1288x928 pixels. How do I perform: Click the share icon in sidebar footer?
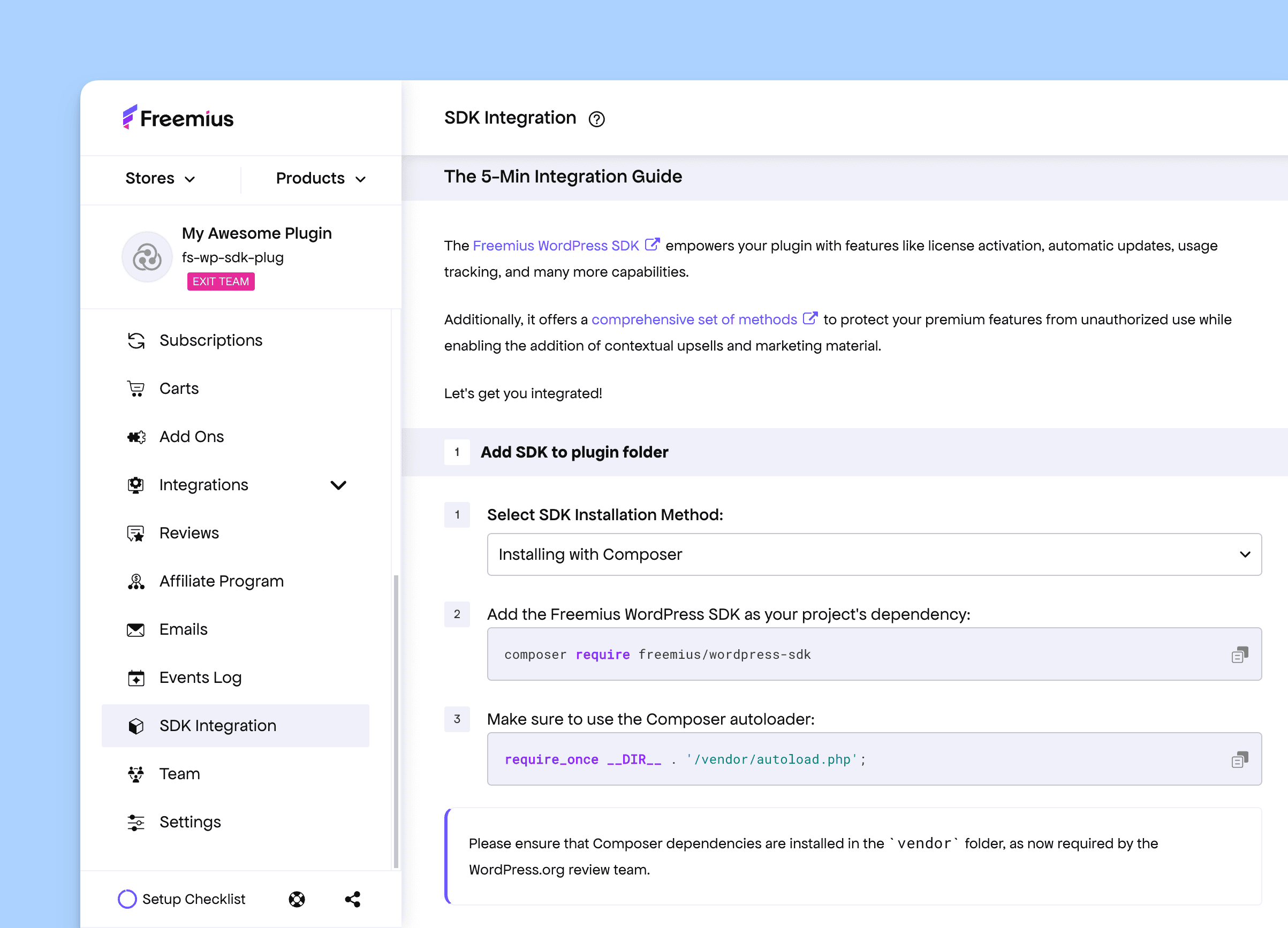(353, 900)
